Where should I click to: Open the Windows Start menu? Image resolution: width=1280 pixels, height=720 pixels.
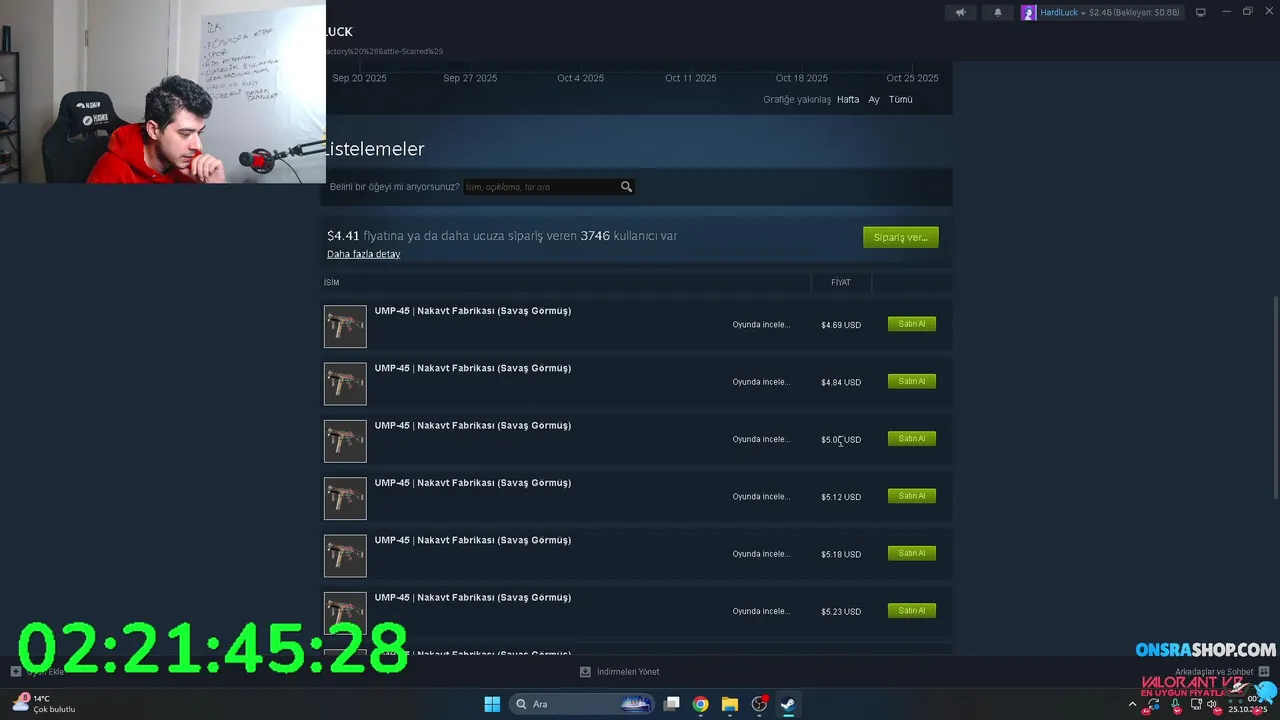tap(492, 704)
